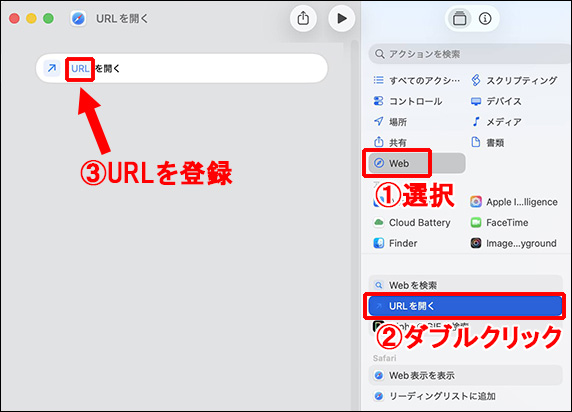Select the 共有 category
Screen dimensions: 572x412
pyautogui.click(x=390, y=142)
